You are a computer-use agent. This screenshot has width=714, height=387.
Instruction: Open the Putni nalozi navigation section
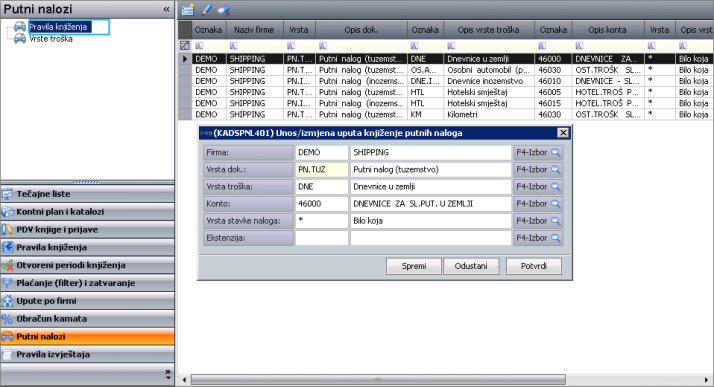point(87,336)
